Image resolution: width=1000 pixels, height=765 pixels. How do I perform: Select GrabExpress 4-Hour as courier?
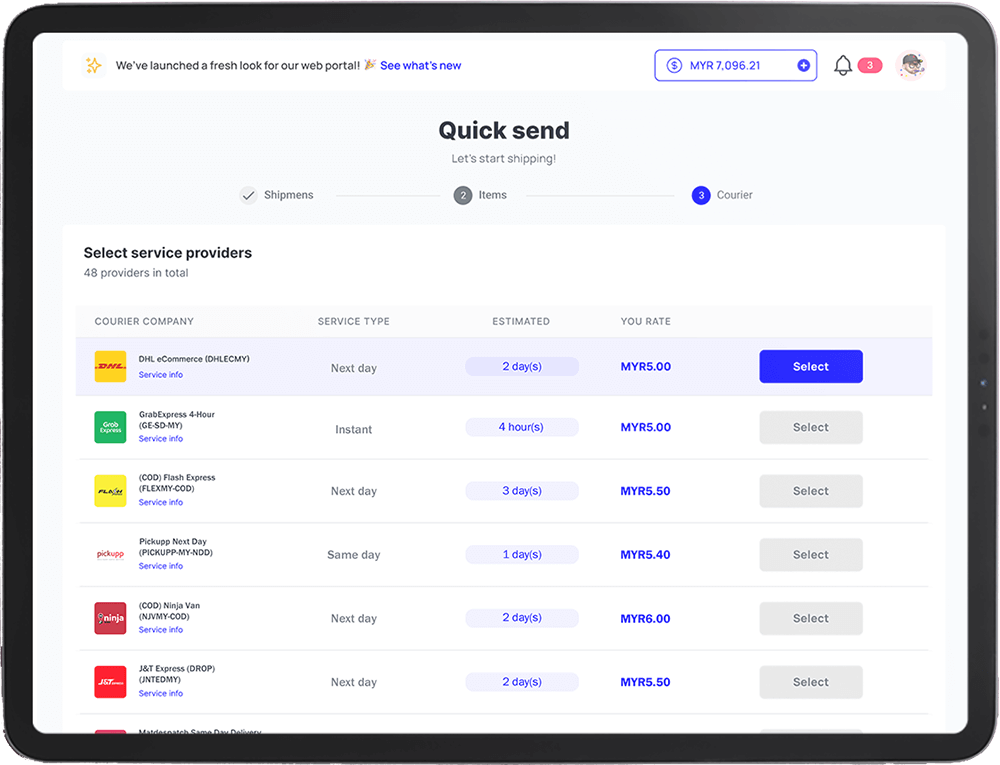[810, 428]
